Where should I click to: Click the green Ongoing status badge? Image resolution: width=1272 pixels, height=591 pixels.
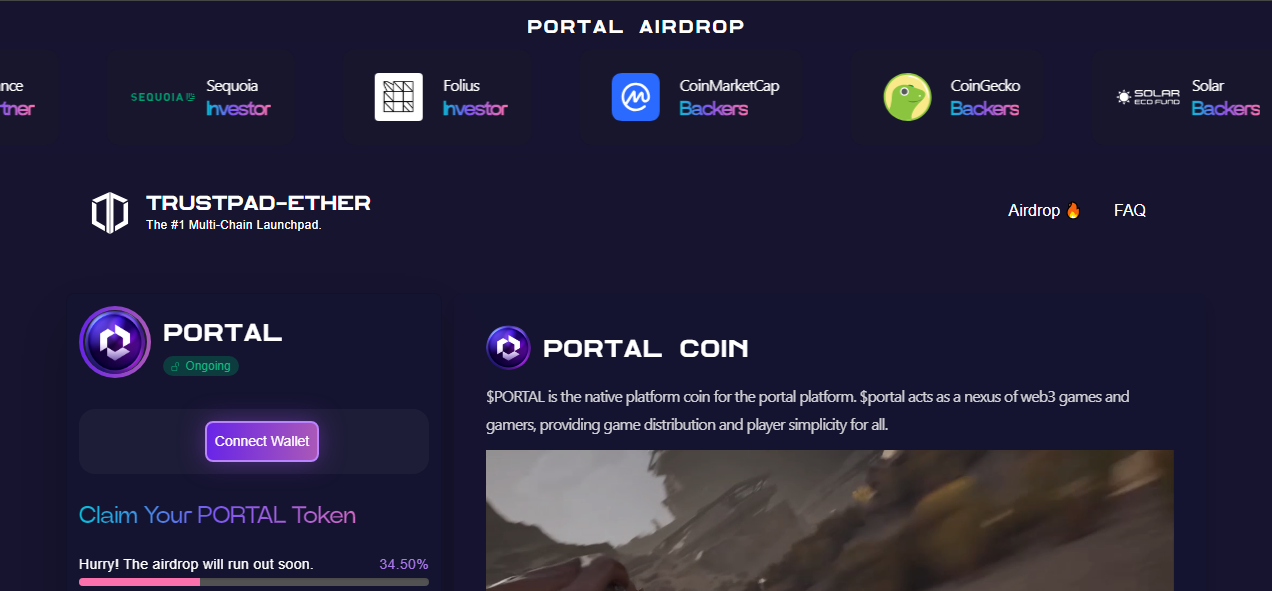click(x=201, y=366)
